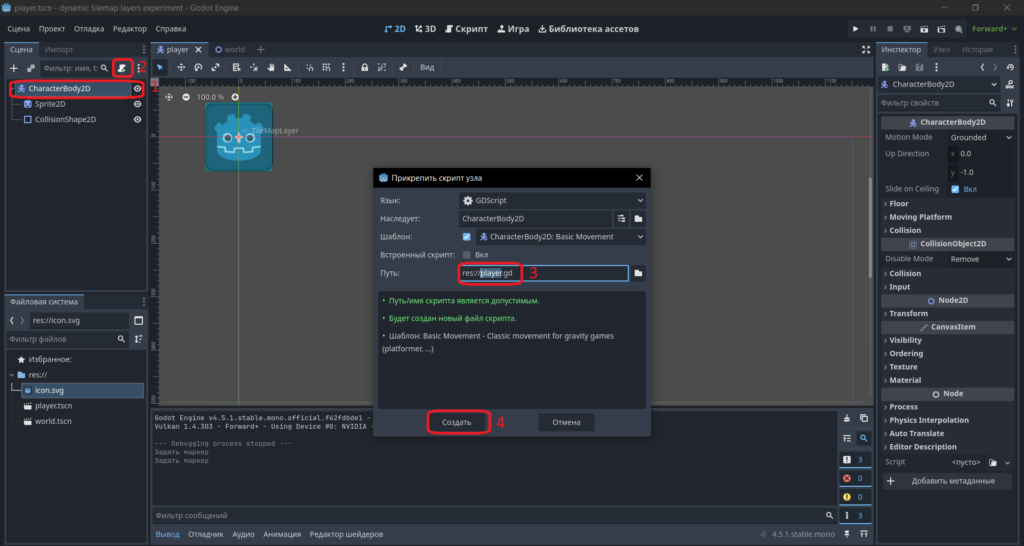Image resolution: width=1024 pixels, height=546 pixels.
Task: Click the clear output broom icon
Action: 847,418
